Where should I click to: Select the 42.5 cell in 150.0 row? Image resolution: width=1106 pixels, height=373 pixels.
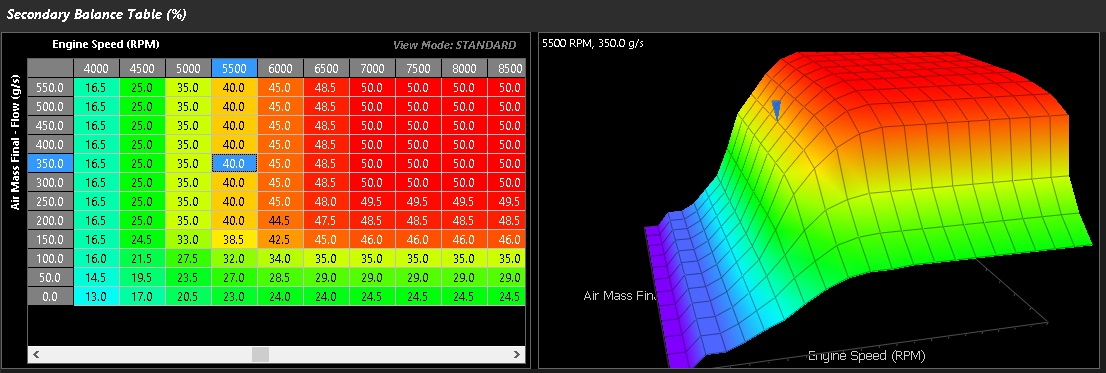tap(281, 239)
